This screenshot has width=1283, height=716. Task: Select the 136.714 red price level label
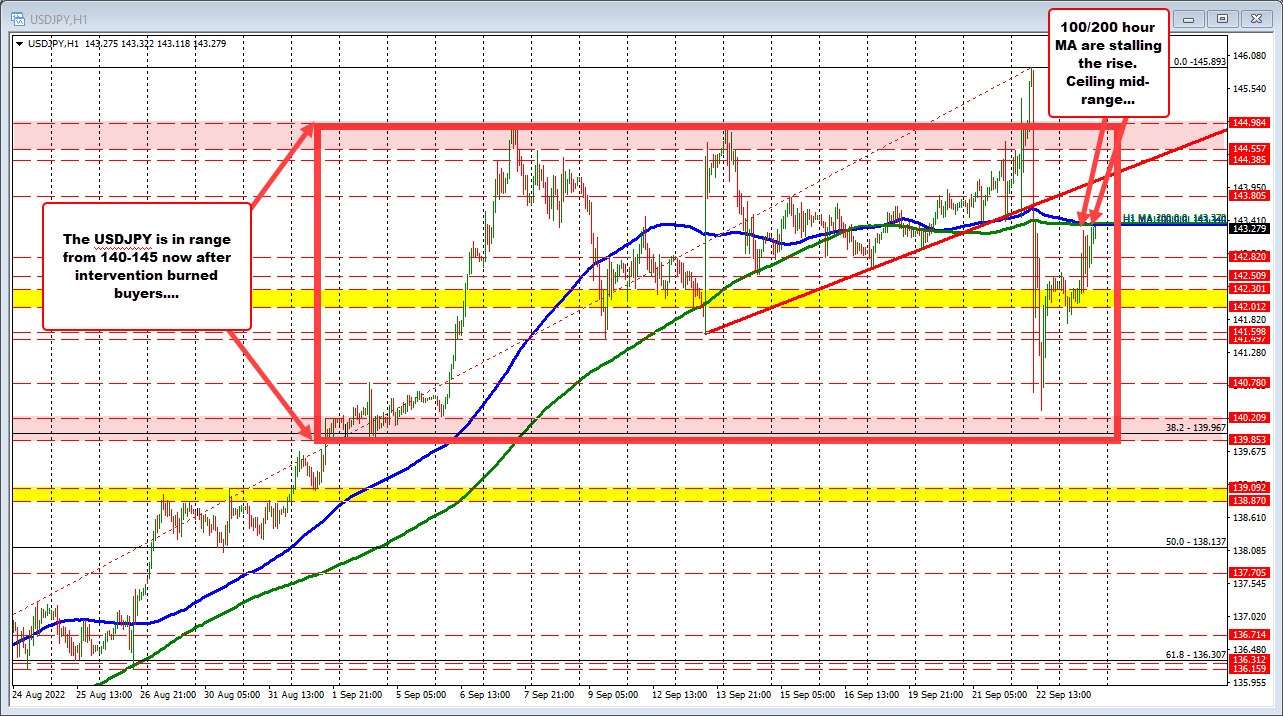coord(1249,635)
